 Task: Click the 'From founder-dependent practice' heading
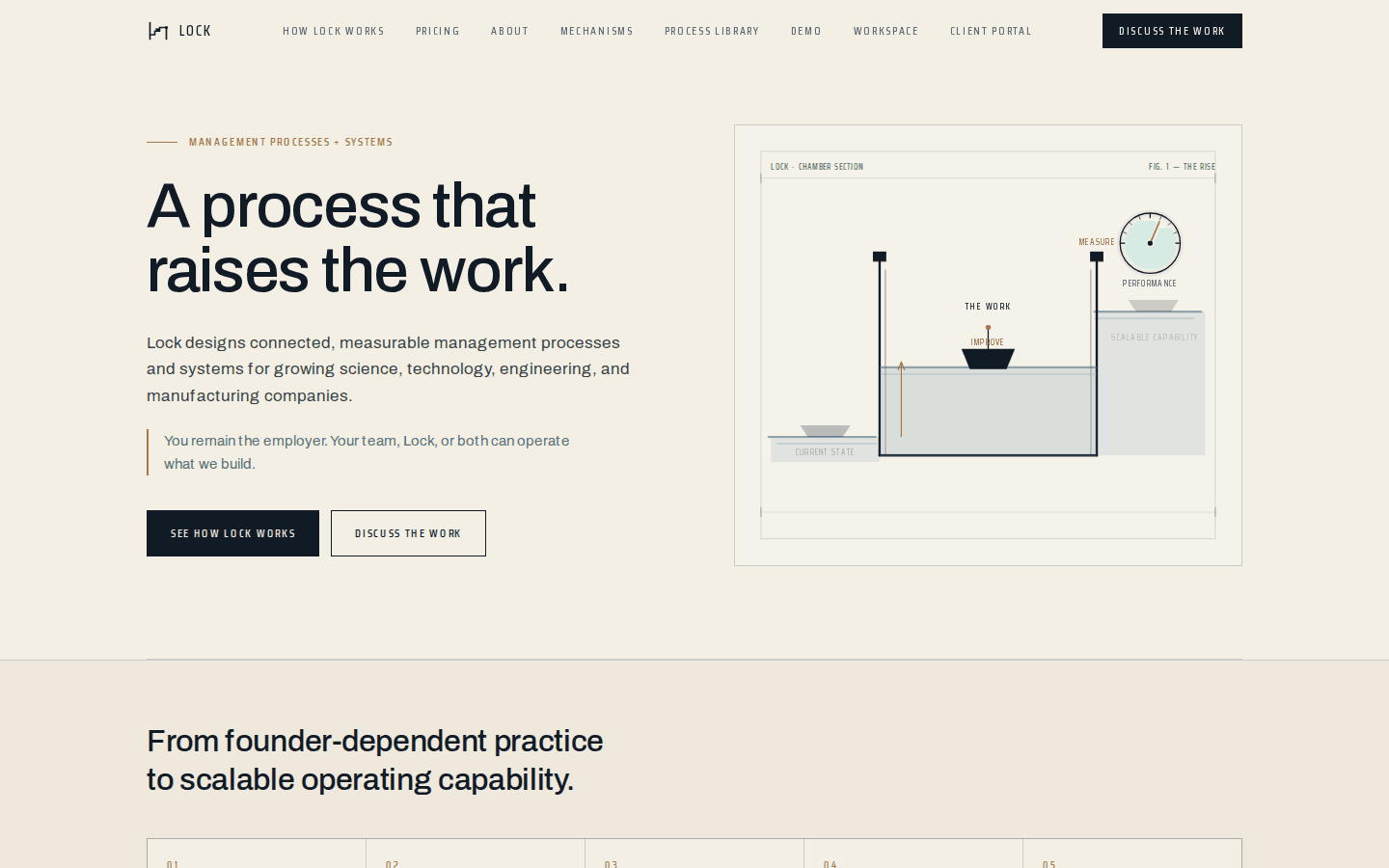coord(375,760)
